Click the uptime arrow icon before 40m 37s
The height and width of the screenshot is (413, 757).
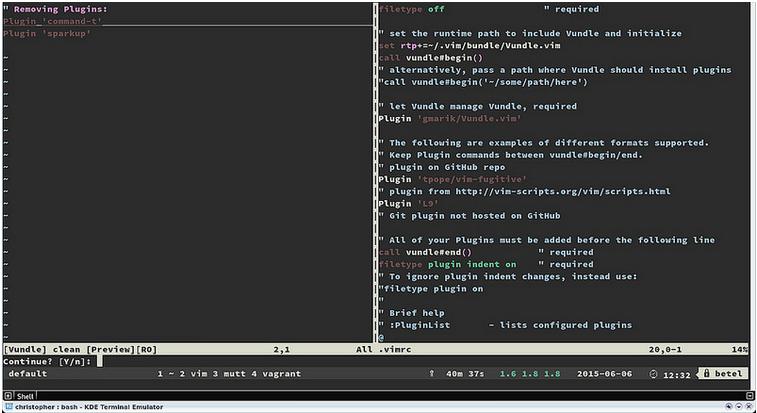[x=432, y=373]
